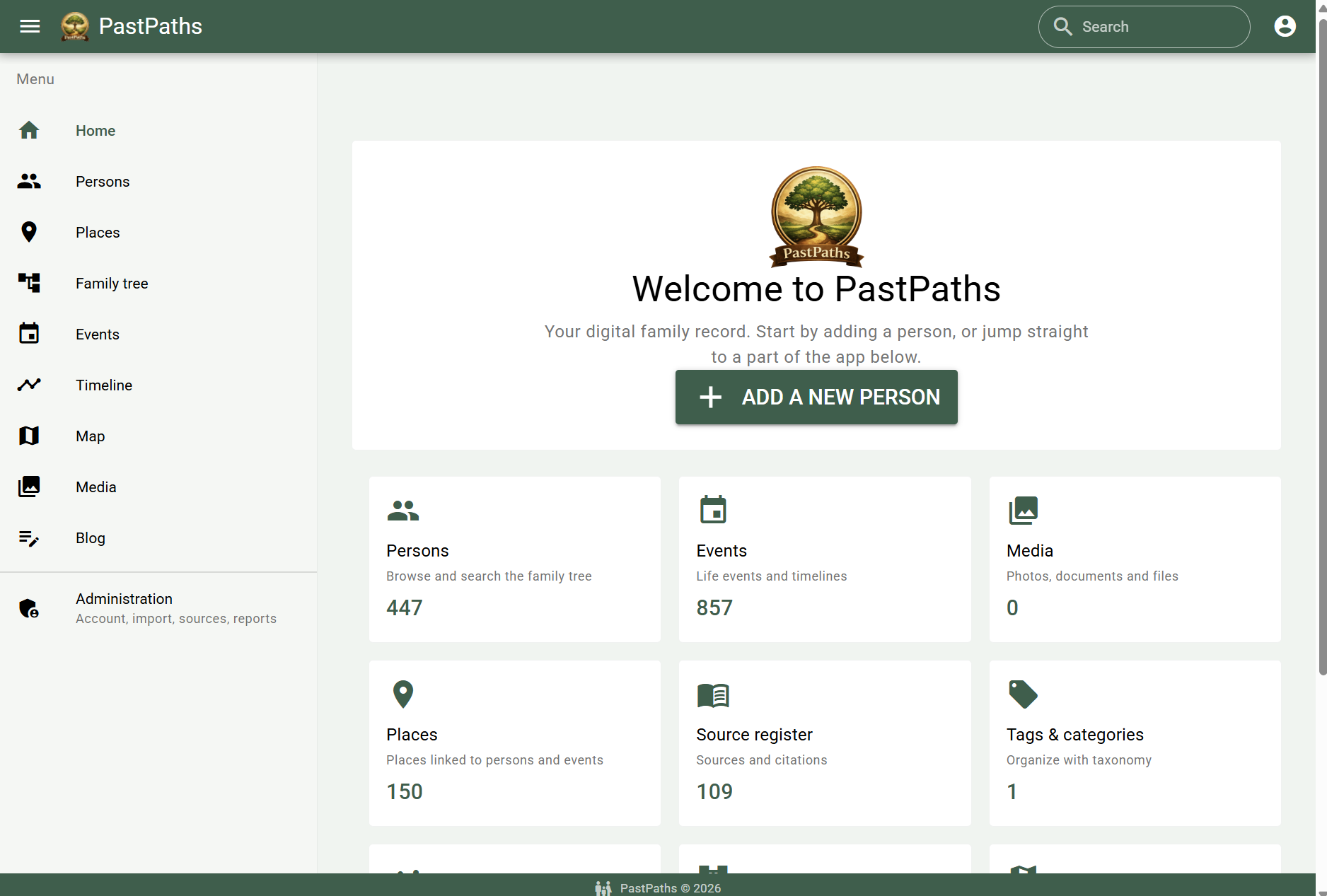This screenshot has height=896, width=1327.
Task: Click the large PastPaths tree emblem
Action: [x=816, y=217]
